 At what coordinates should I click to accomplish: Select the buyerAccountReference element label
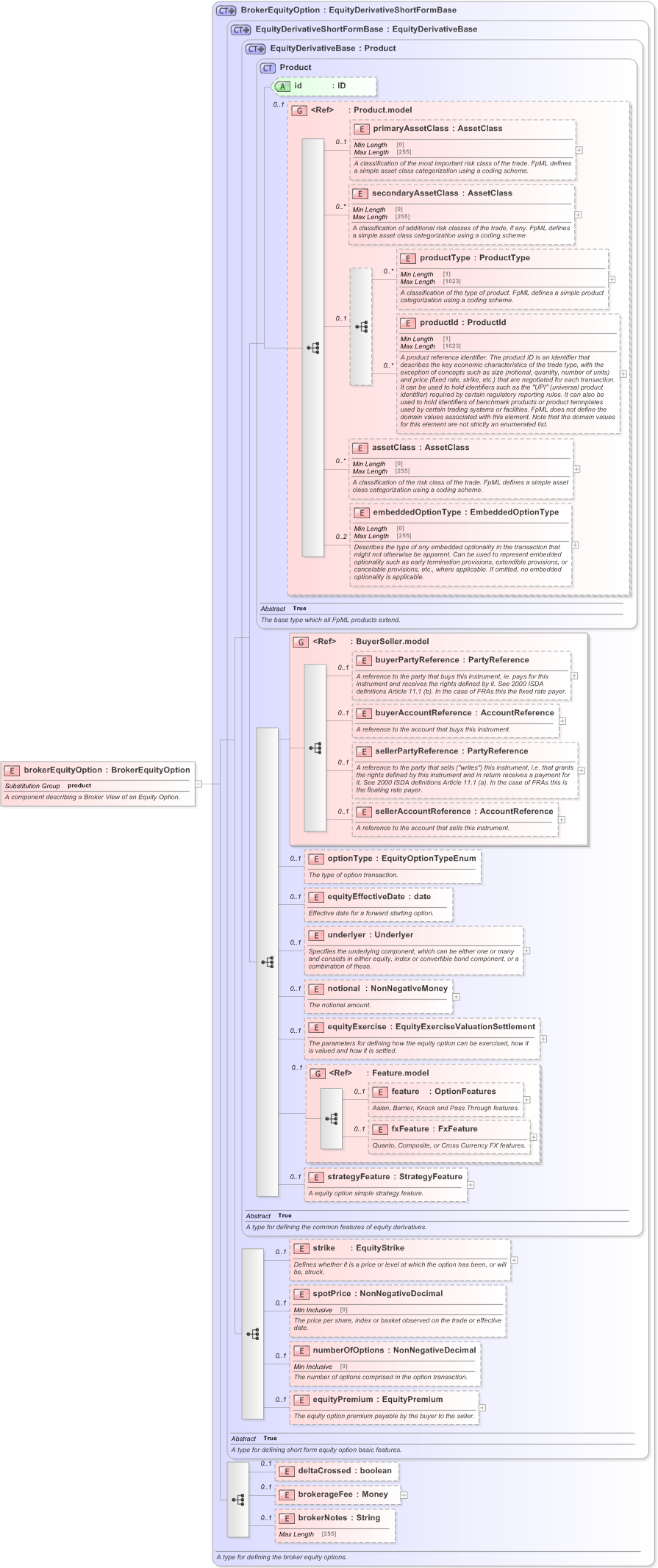point(423,713)
